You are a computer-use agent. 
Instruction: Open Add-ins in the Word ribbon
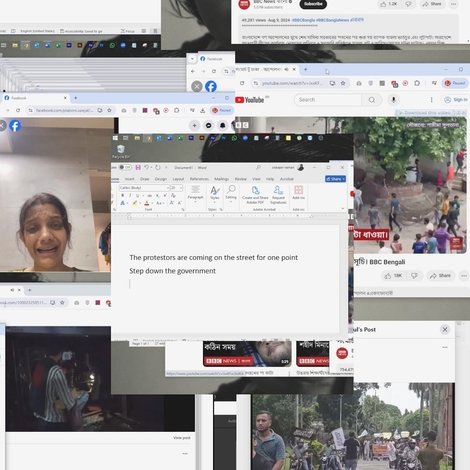[298, 193]
